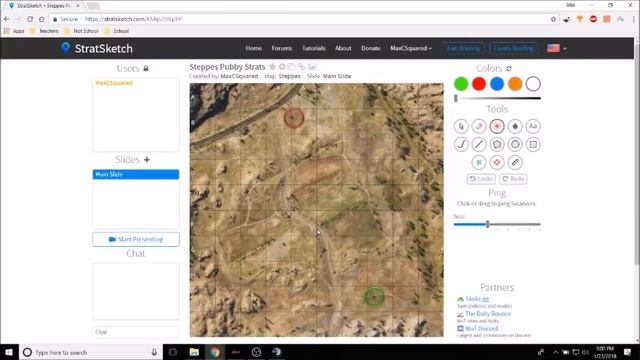Viewport: 640px width, 360px height.
Task: Click the Redo button
Action: pyautogui.click(x=513, y=179)
